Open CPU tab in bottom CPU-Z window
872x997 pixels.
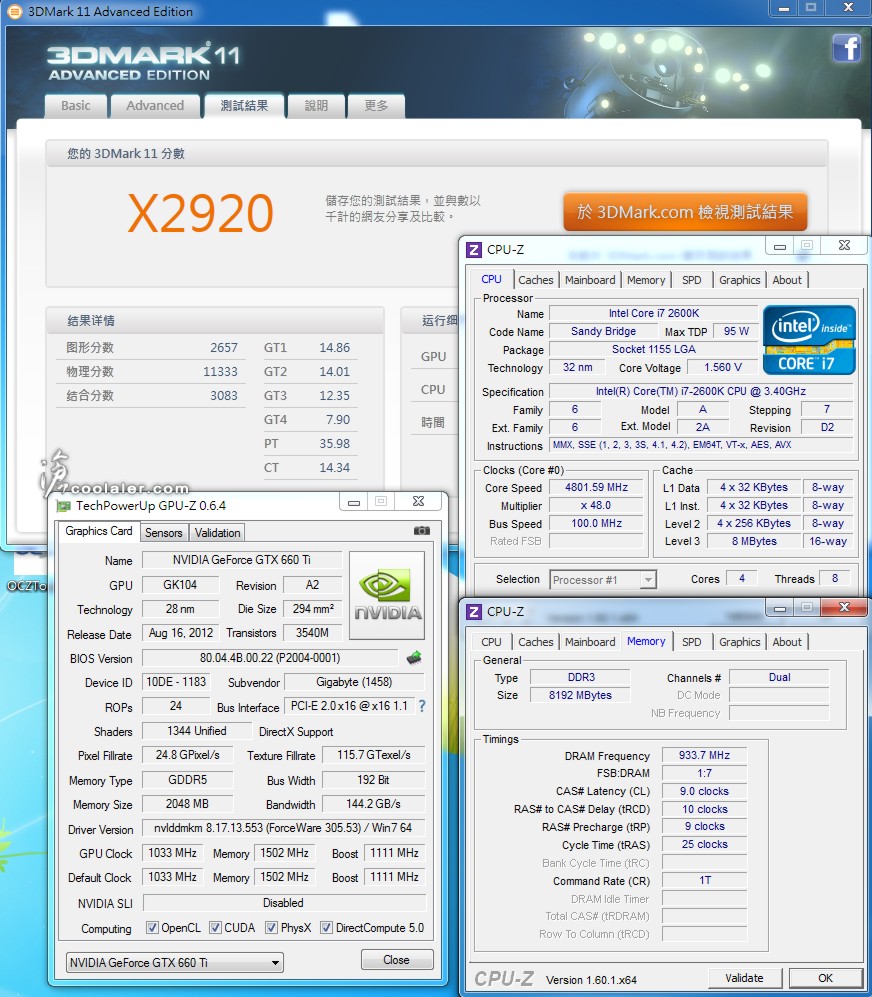pos(491,642)
